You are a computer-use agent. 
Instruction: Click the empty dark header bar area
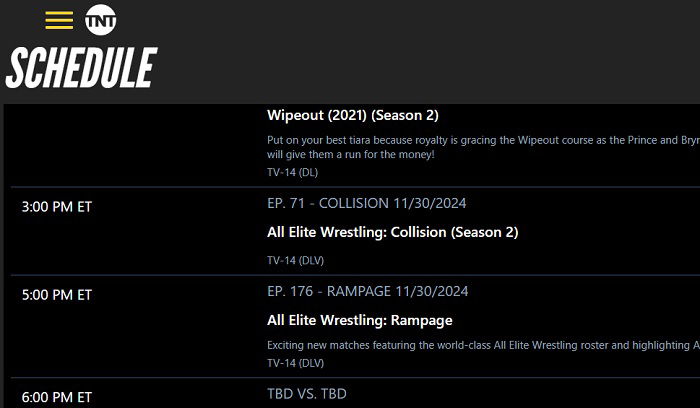point(429,51)
